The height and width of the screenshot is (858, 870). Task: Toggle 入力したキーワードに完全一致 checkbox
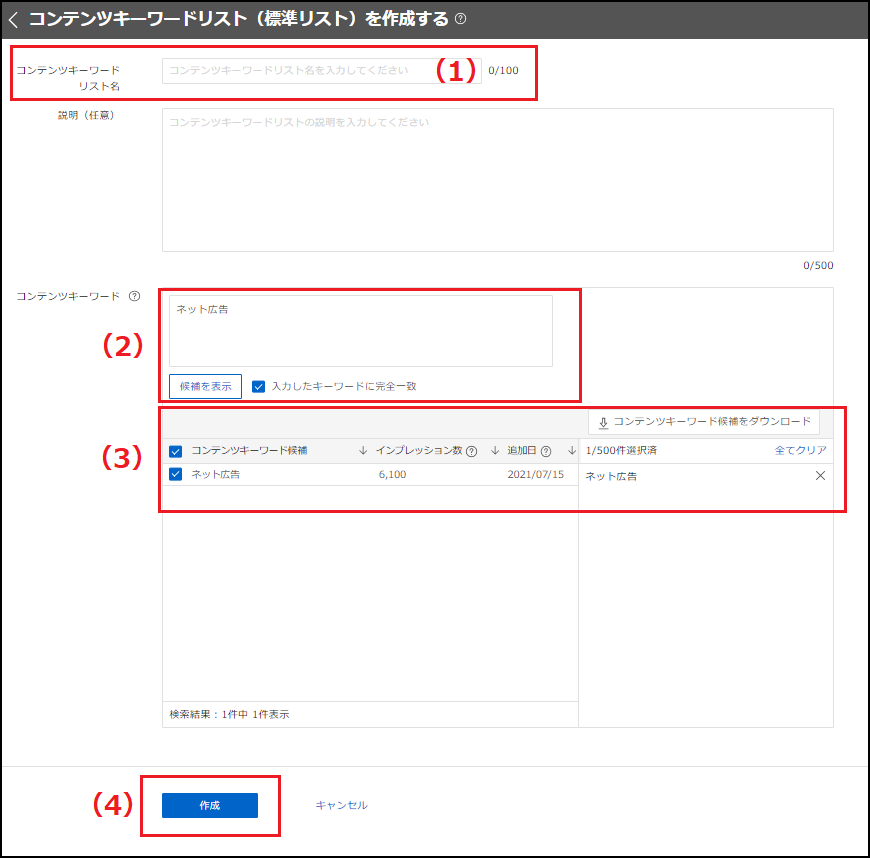pyautogui.click(x=259, y=386)
